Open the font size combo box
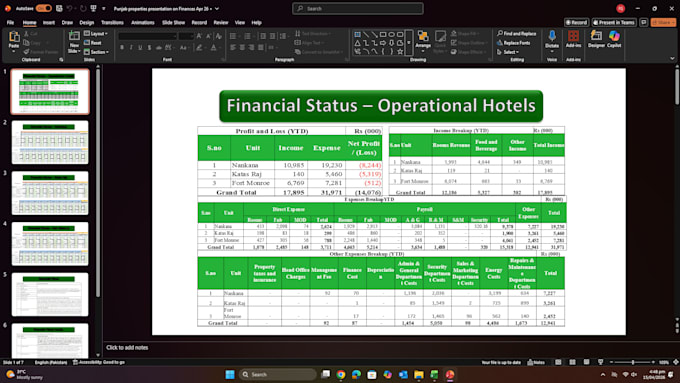The height and width of the screenshot is (383, 680). (186, 36)
